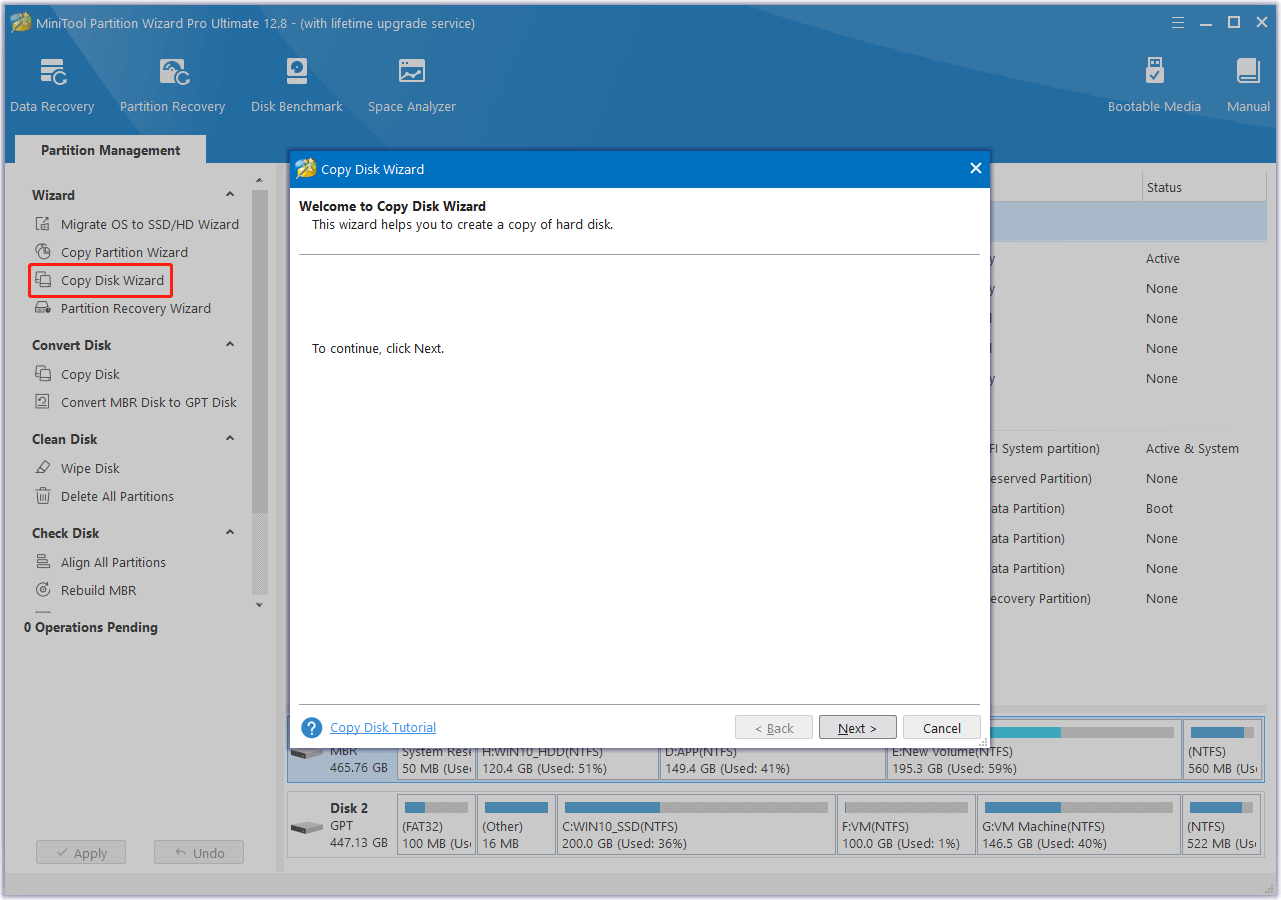Select Disk 2 F:VM partition block
This screenshot has height=900, width=1281.
(905, 825)
